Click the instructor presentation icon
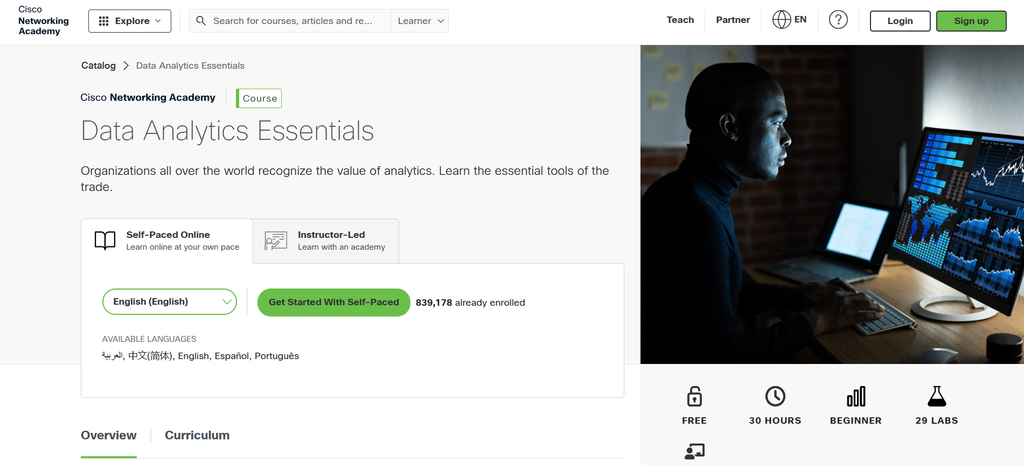 (x=276, y=240)
